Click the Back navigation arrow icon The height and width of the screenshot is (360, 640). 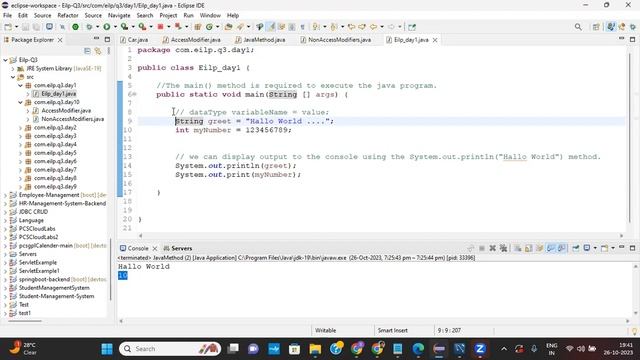pyautogui.click(x=373, y=27)
